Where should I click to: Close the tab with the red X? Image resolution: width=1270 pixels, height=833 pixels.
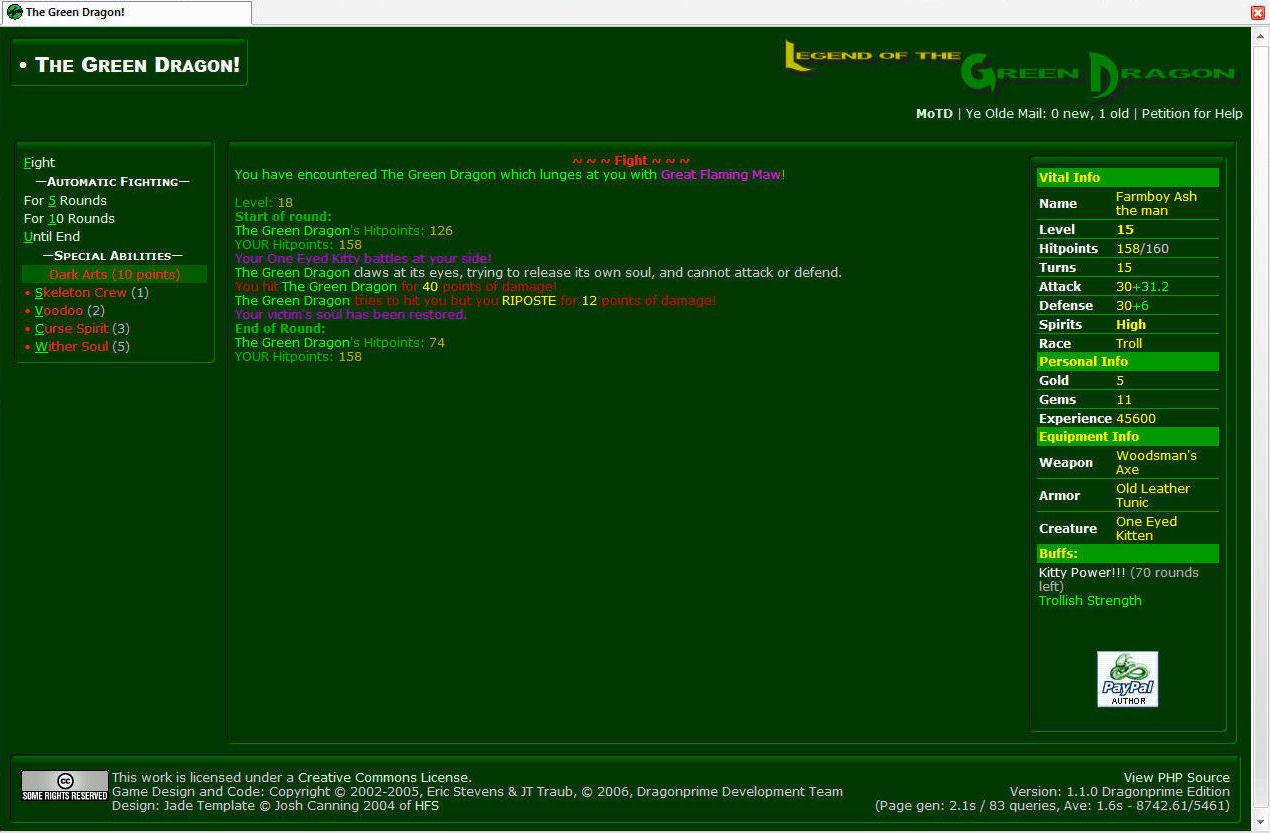(x=1258, y=12)
